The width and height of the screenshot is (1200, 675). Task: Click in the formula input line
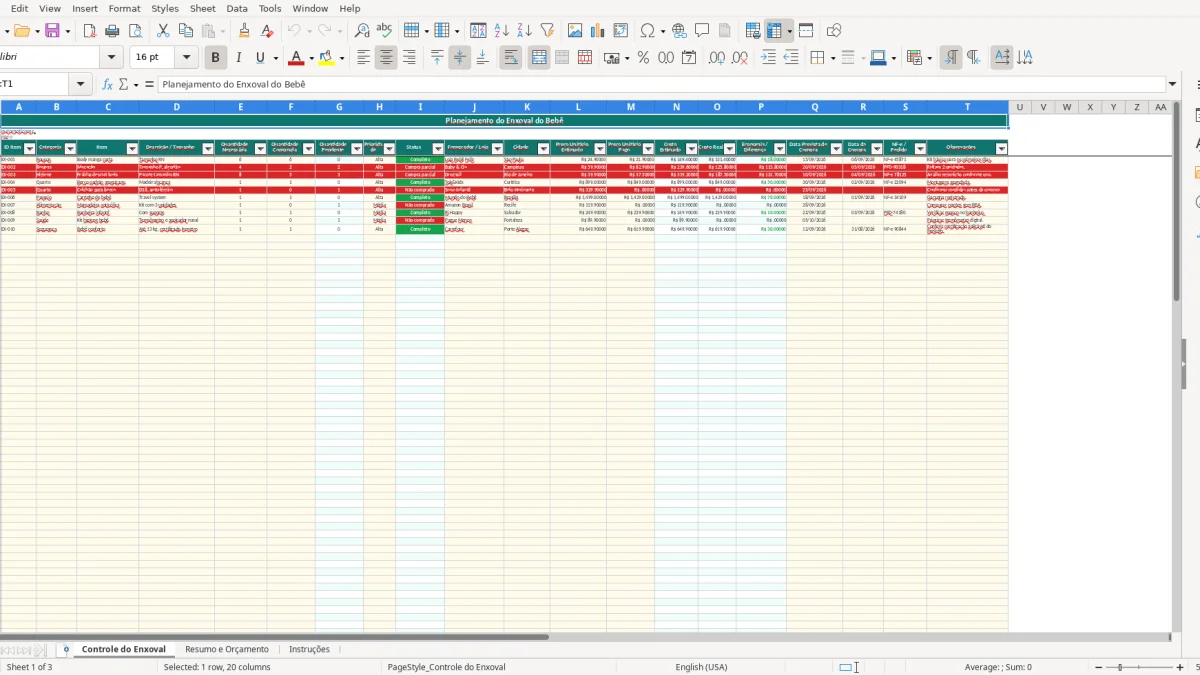tap(660, 85)
